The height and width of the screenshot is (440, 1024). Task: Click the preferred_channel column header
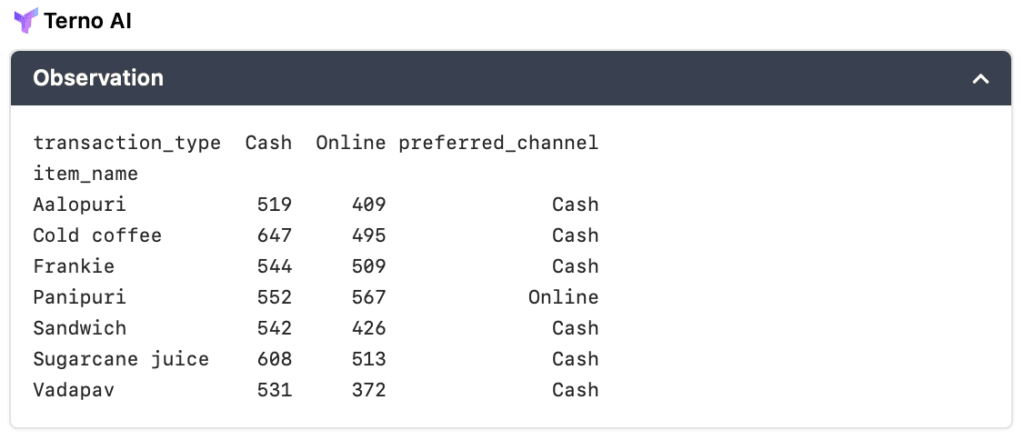coord(498,143)
